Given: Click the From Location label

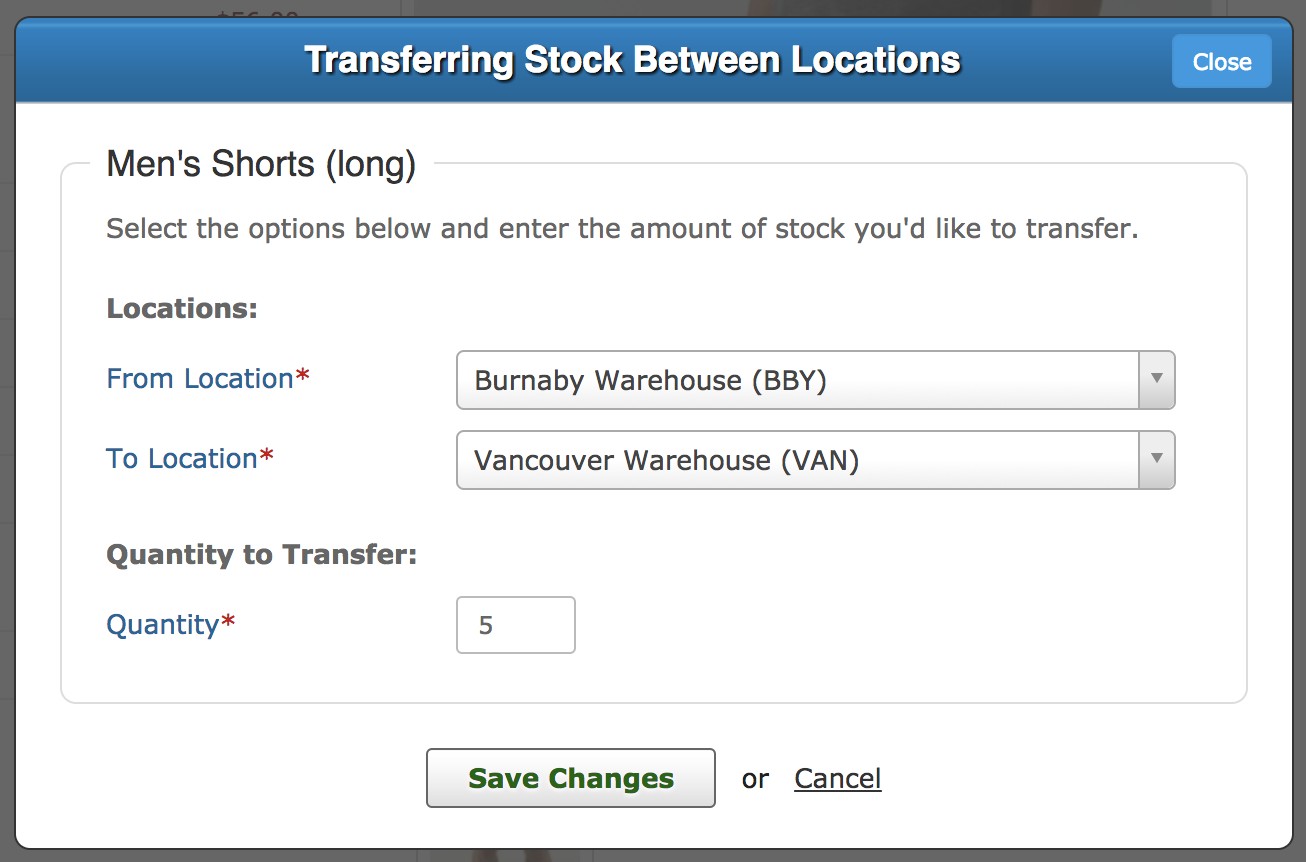Looking at the screenshot, I should click(198, 378).
